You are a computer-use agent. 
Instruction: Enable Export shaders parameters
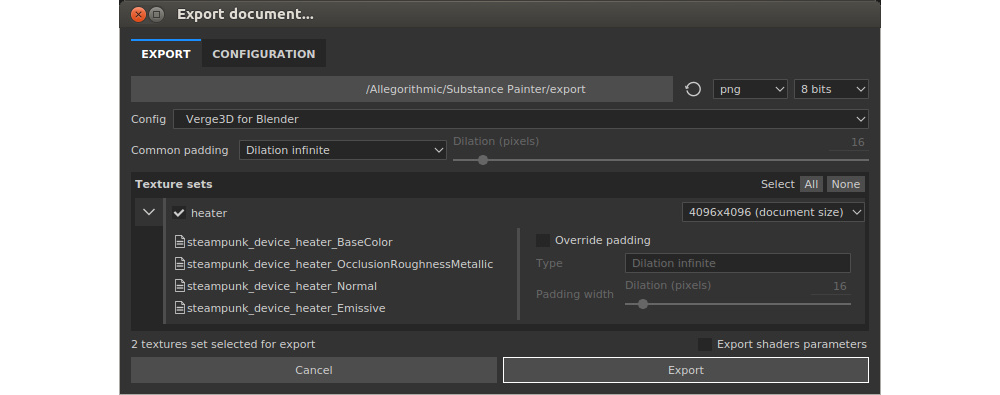tap(705, 345)
